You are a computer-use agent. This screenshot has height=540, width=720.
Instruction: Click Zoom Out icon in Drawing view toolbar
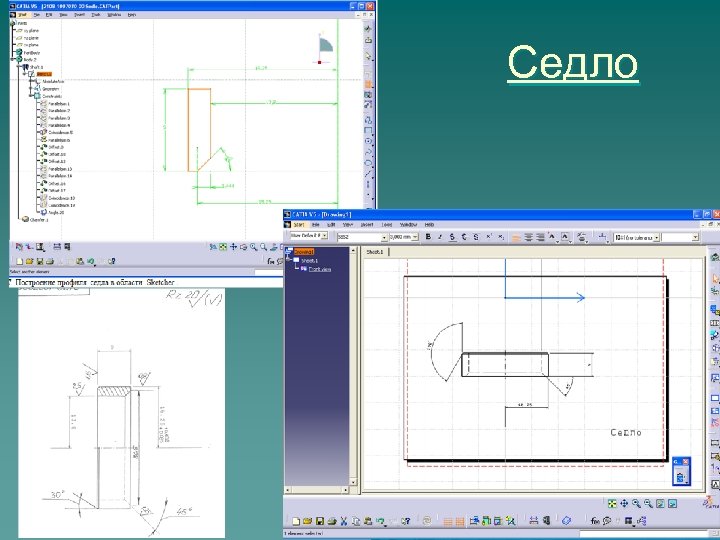click(648, 504)
